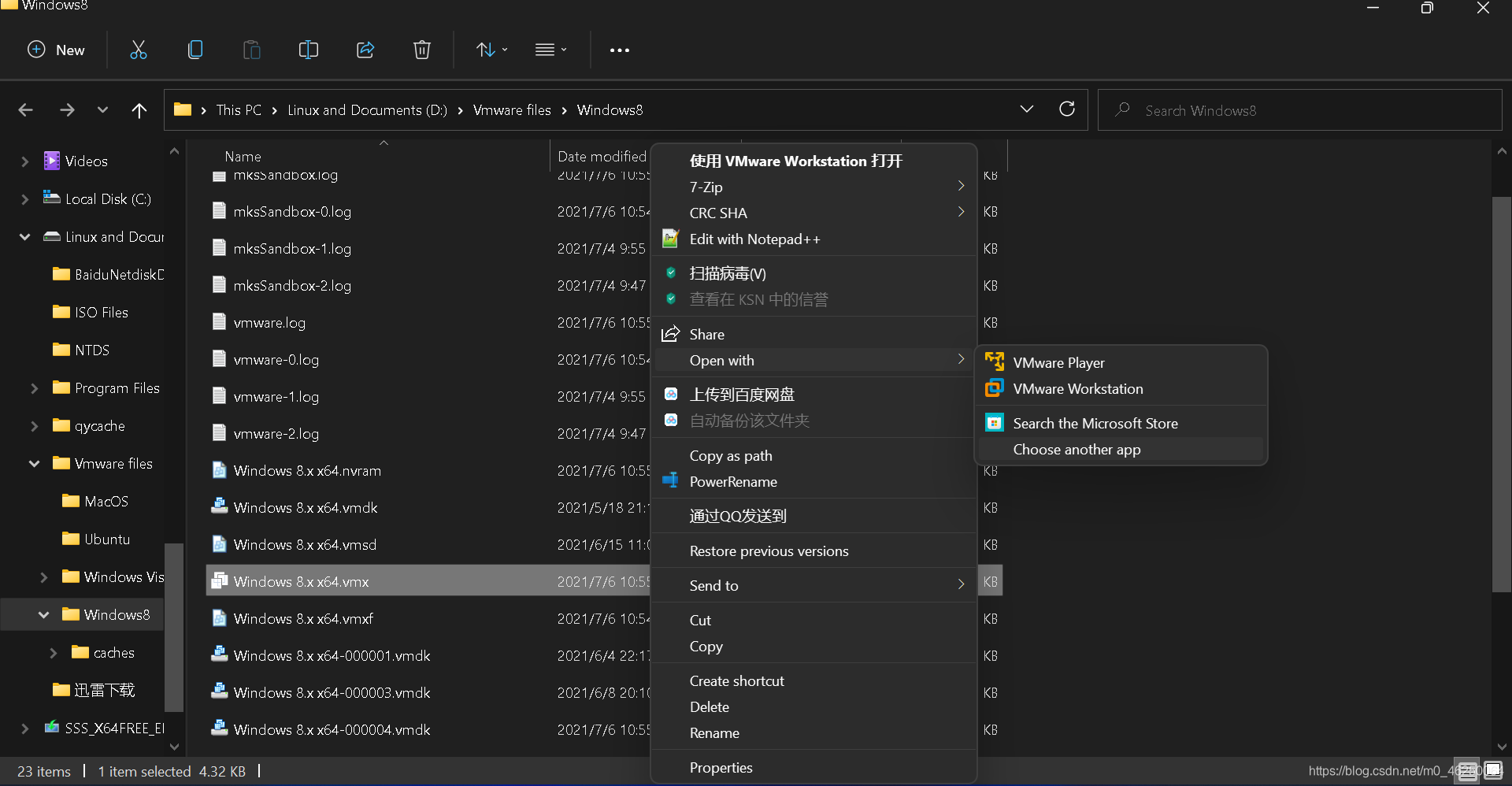The width and height of the screenshot is (1512, 786).
Task: Choose PowerRename in context menu
Action: click(814, 481)
